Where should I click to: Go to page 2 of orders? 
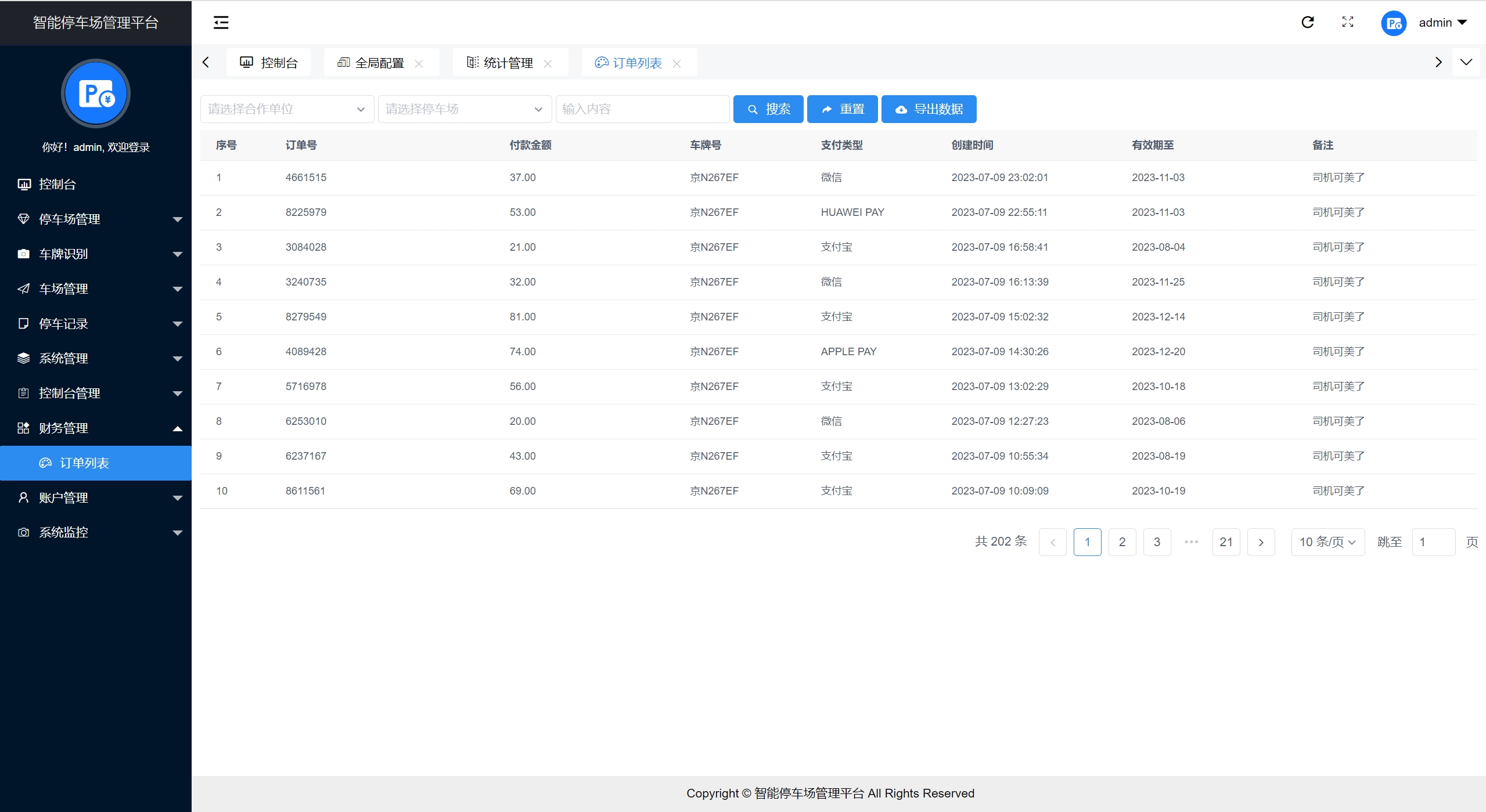pos(1122,542)
